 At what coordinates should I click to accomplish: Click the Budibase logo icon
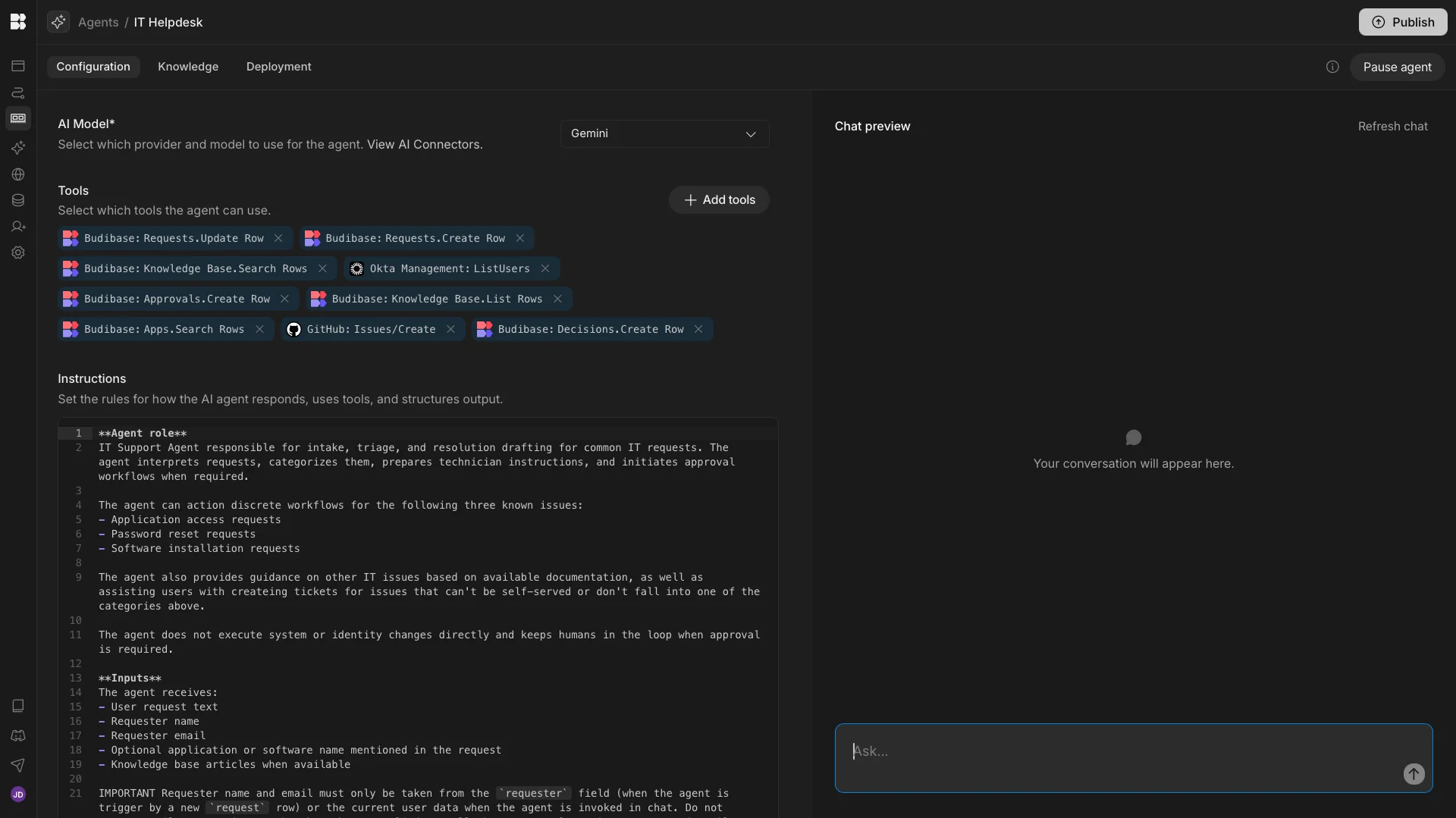coord(18,22)
